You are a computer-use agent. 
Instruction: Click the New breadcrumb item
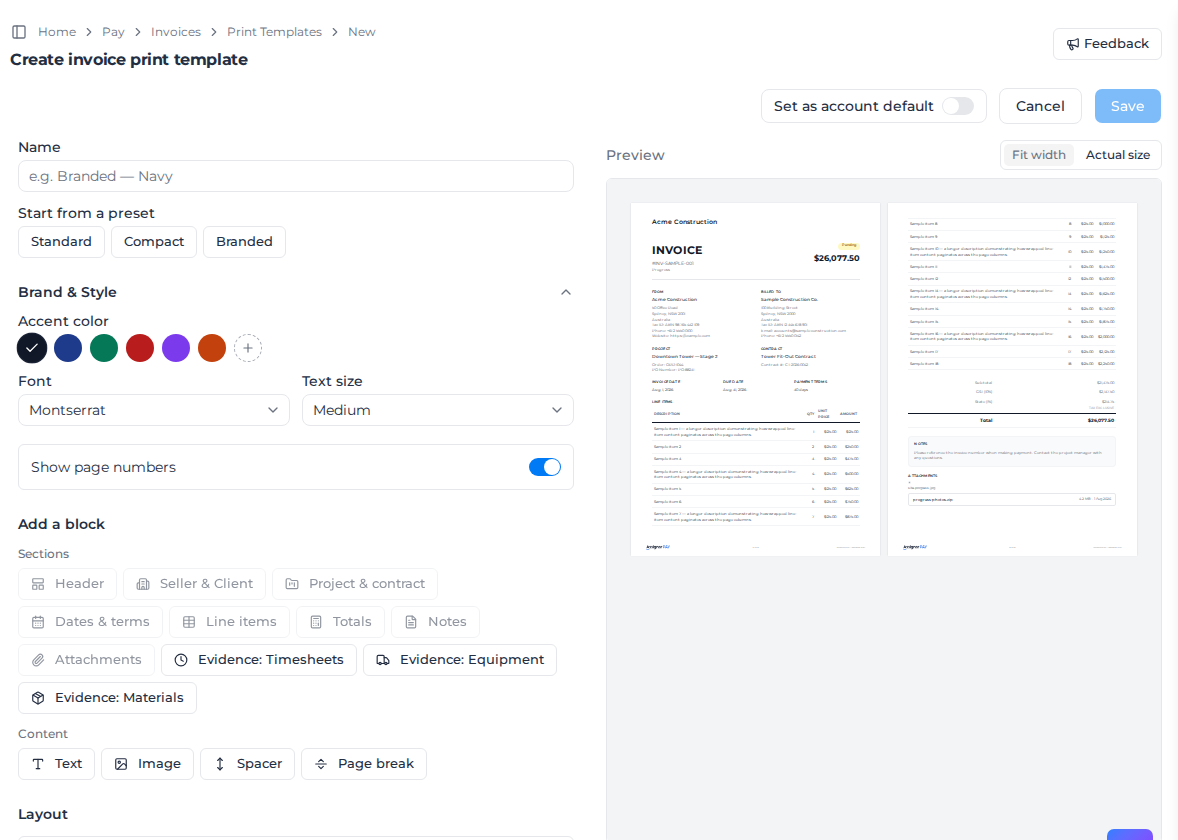pyautogui.click(x=361, y=32)
